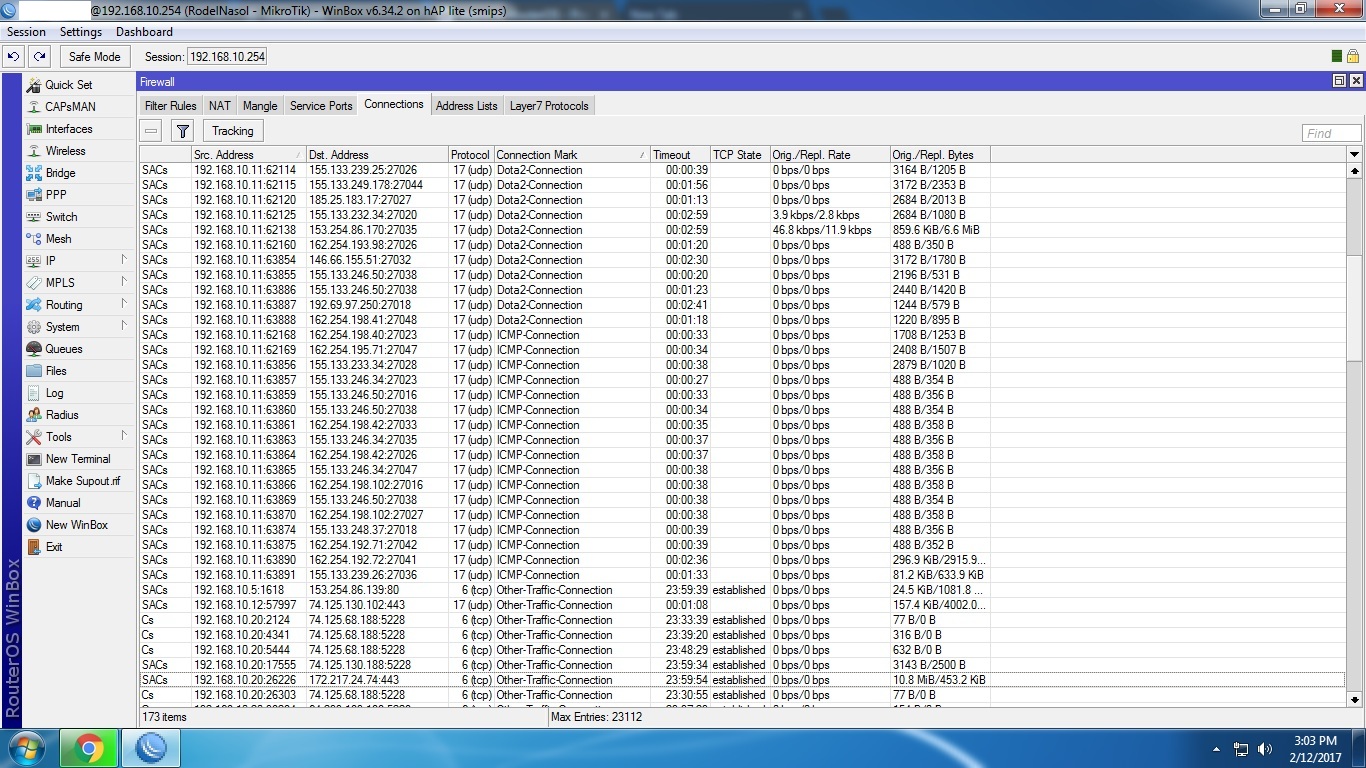Switch to Filter Rules tab
The image size is (1366, 768).
click(170, 106)
